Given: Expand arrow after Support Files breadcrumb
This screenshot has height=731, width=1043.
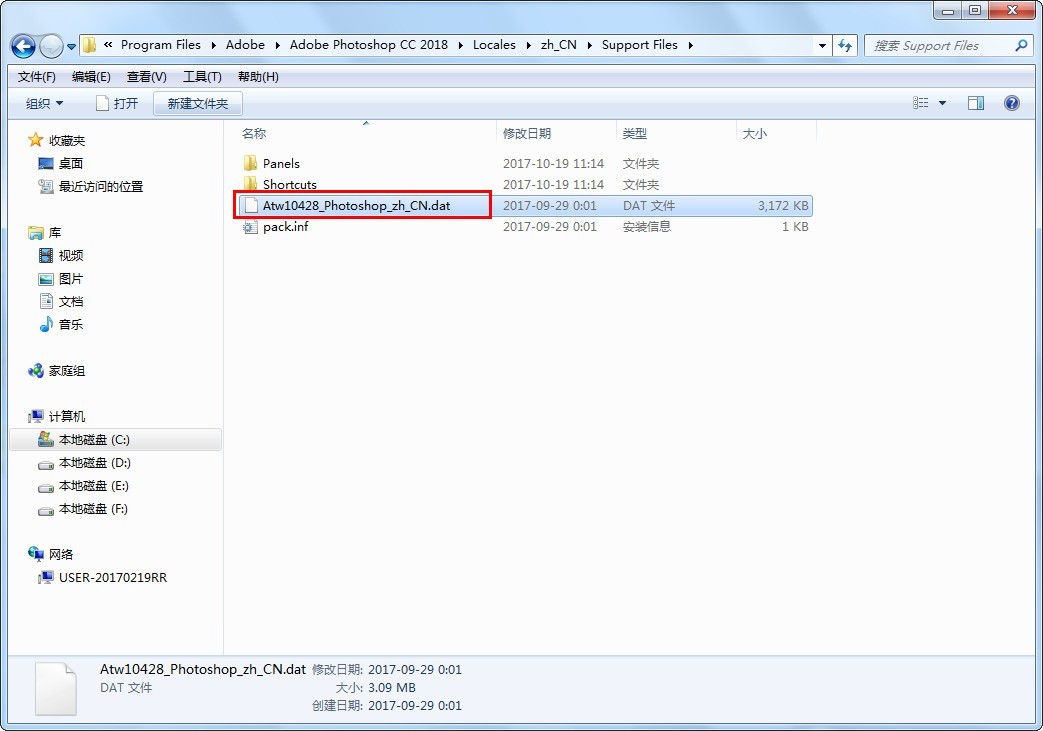Looking at the screenshot, I should (690, 45).
